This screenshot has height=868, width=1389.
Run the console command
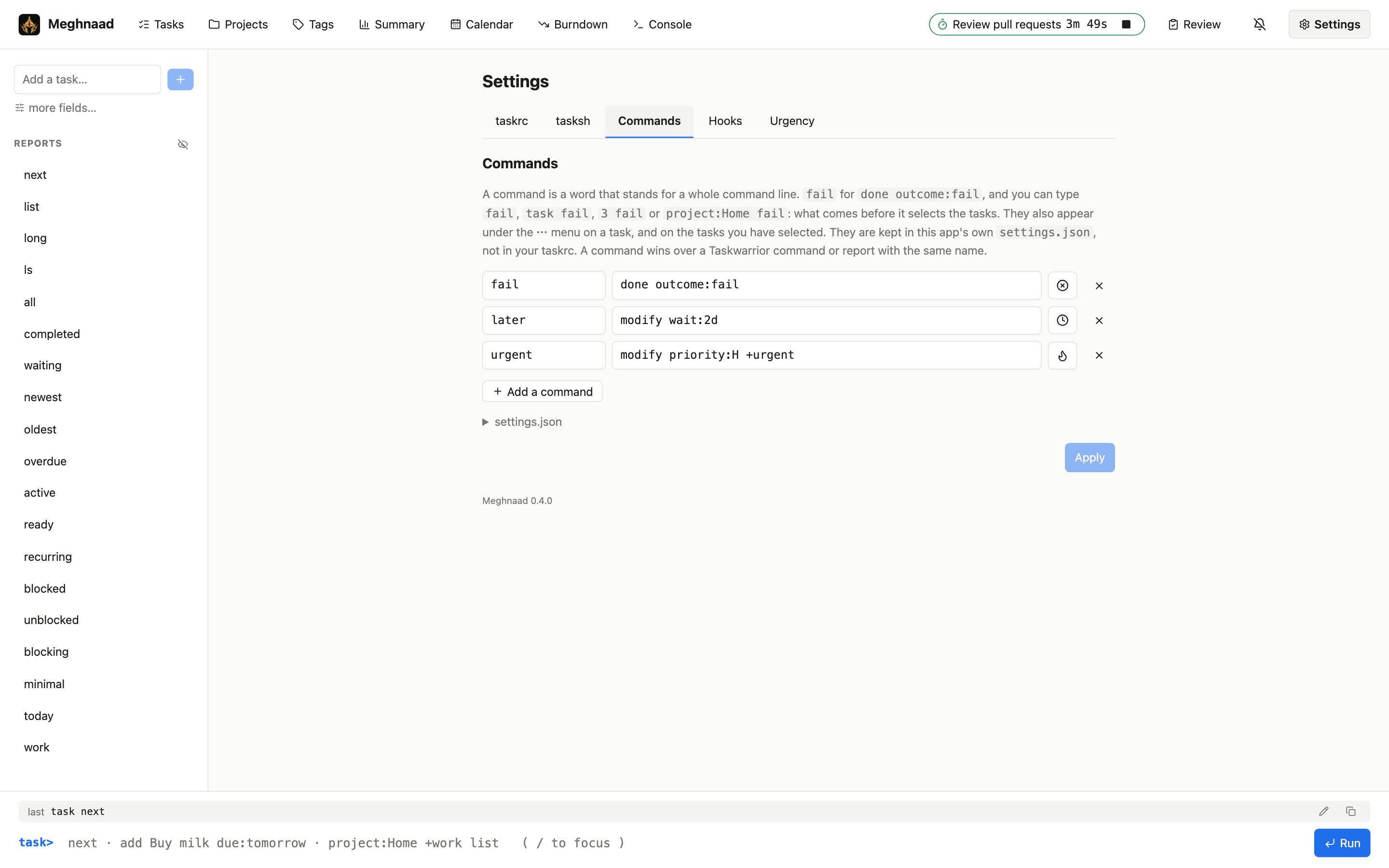[x=1341, y=843]
